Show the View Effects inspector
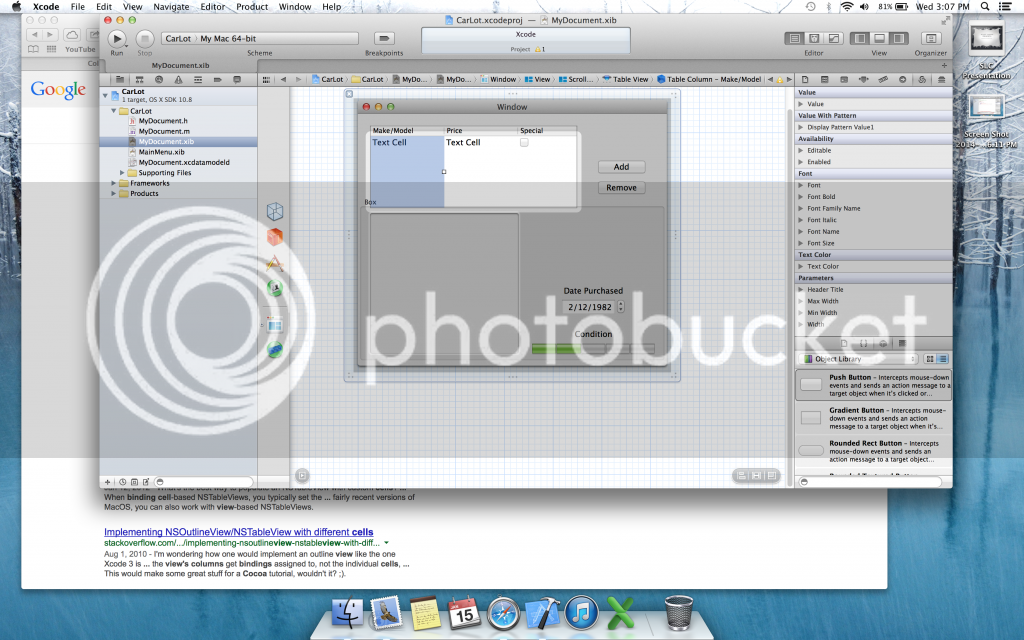1024x640 pixels. [x=941, y=79]
